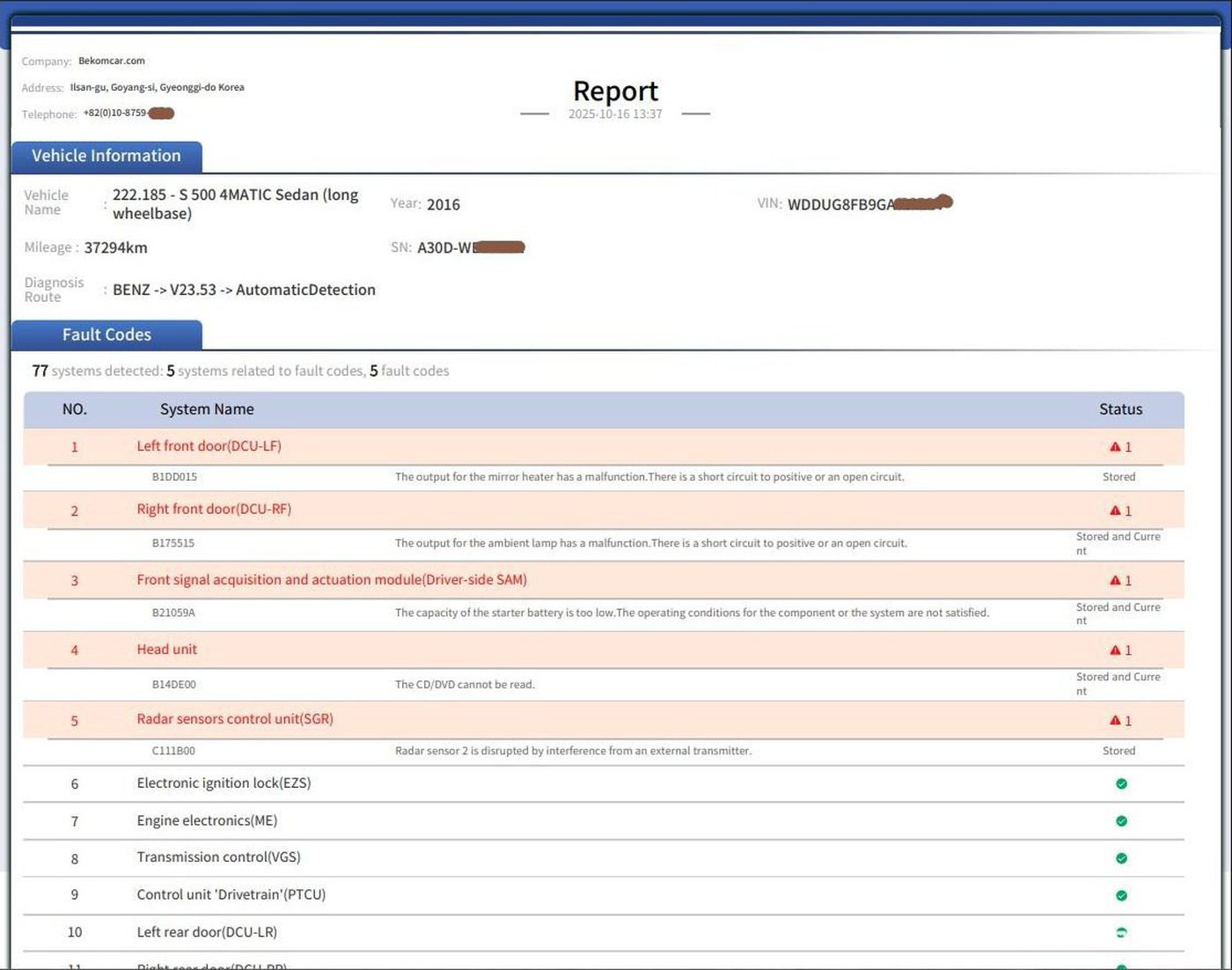
Task: Click the System Name column header
Action: (x=207, y=409)
